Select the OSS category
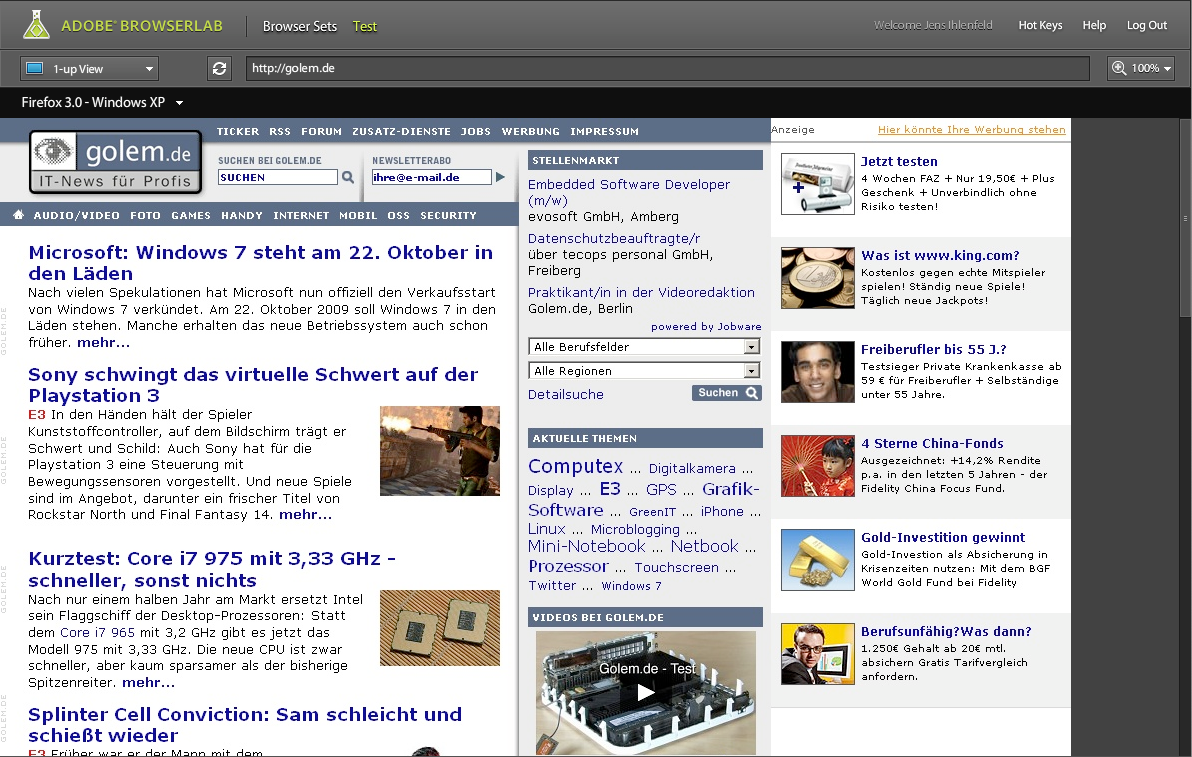Viewport: 1192px width, 757px height. [398, 215]
